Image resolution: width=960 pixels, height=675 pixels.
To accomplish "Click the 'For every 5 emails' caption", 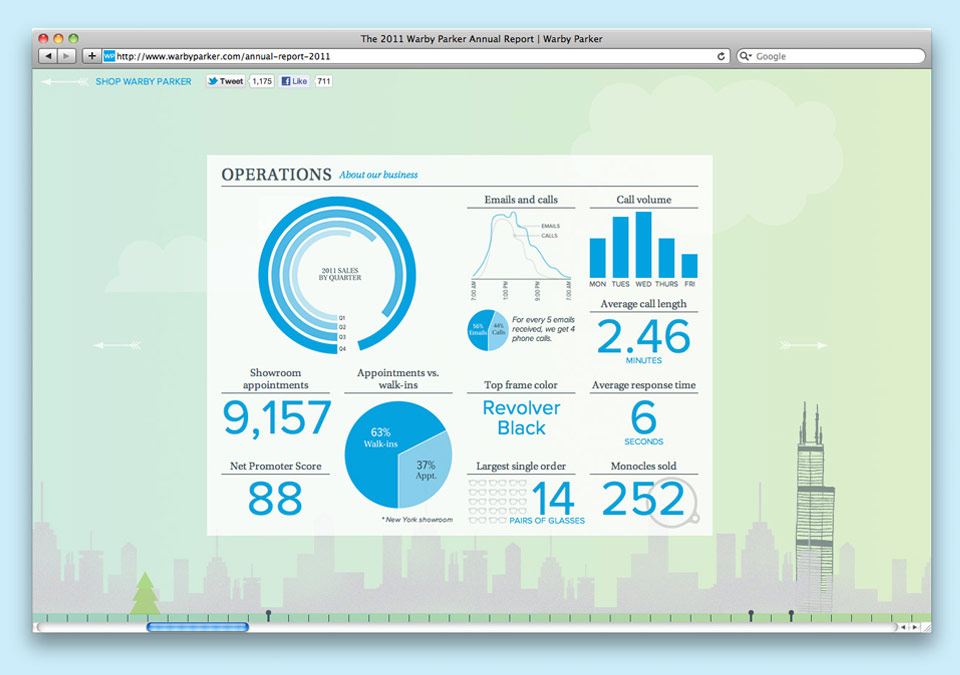I will 543,329.
